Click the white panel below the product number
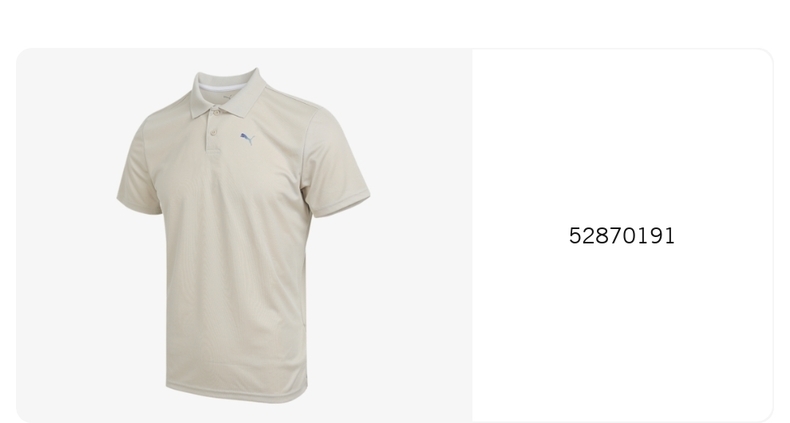Screen dimensions: 790x423 [x=622, y=333]
